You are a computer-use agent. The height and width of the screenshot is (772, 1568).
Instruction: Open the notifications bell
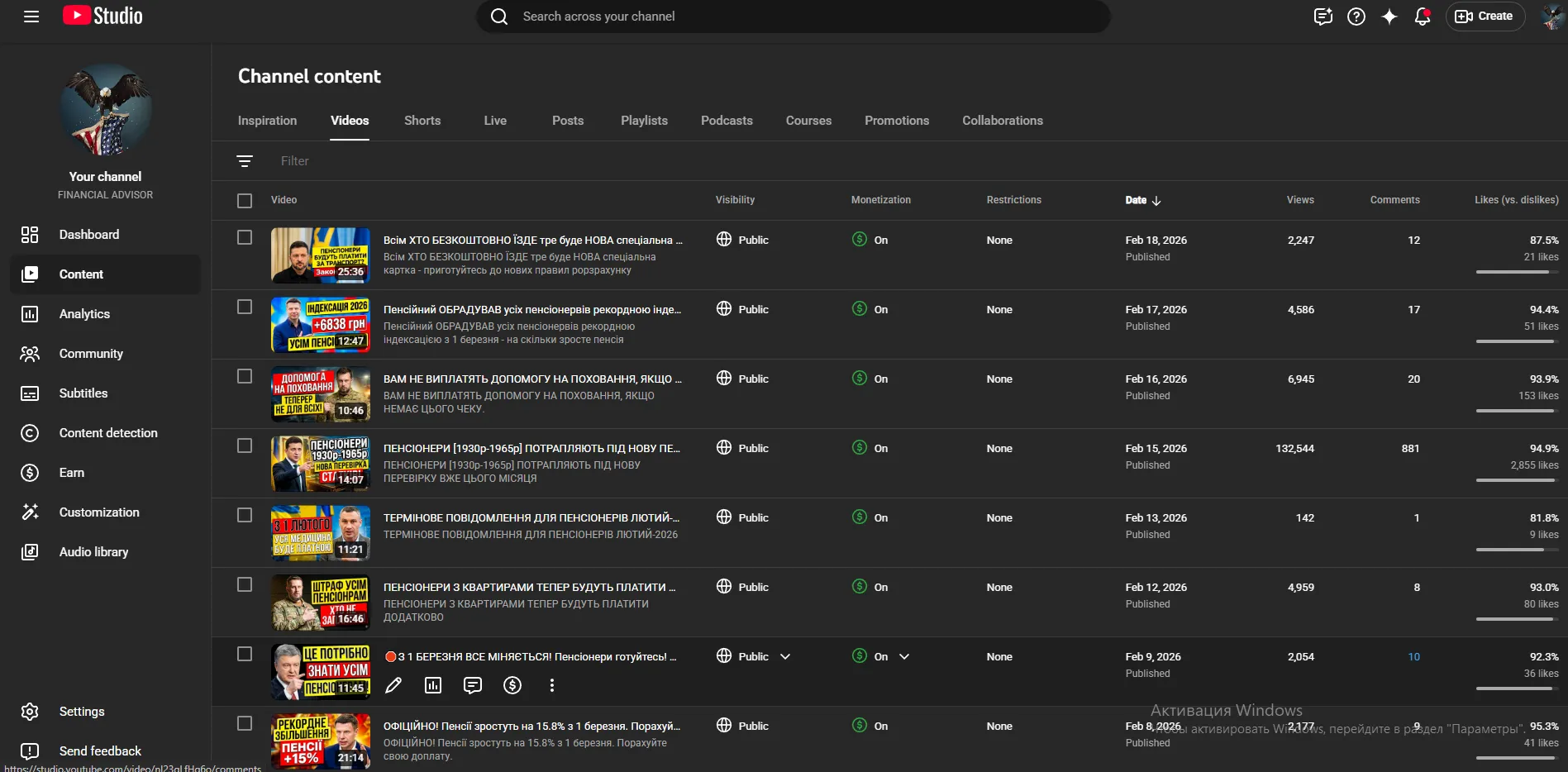[x=1423, y=17]
